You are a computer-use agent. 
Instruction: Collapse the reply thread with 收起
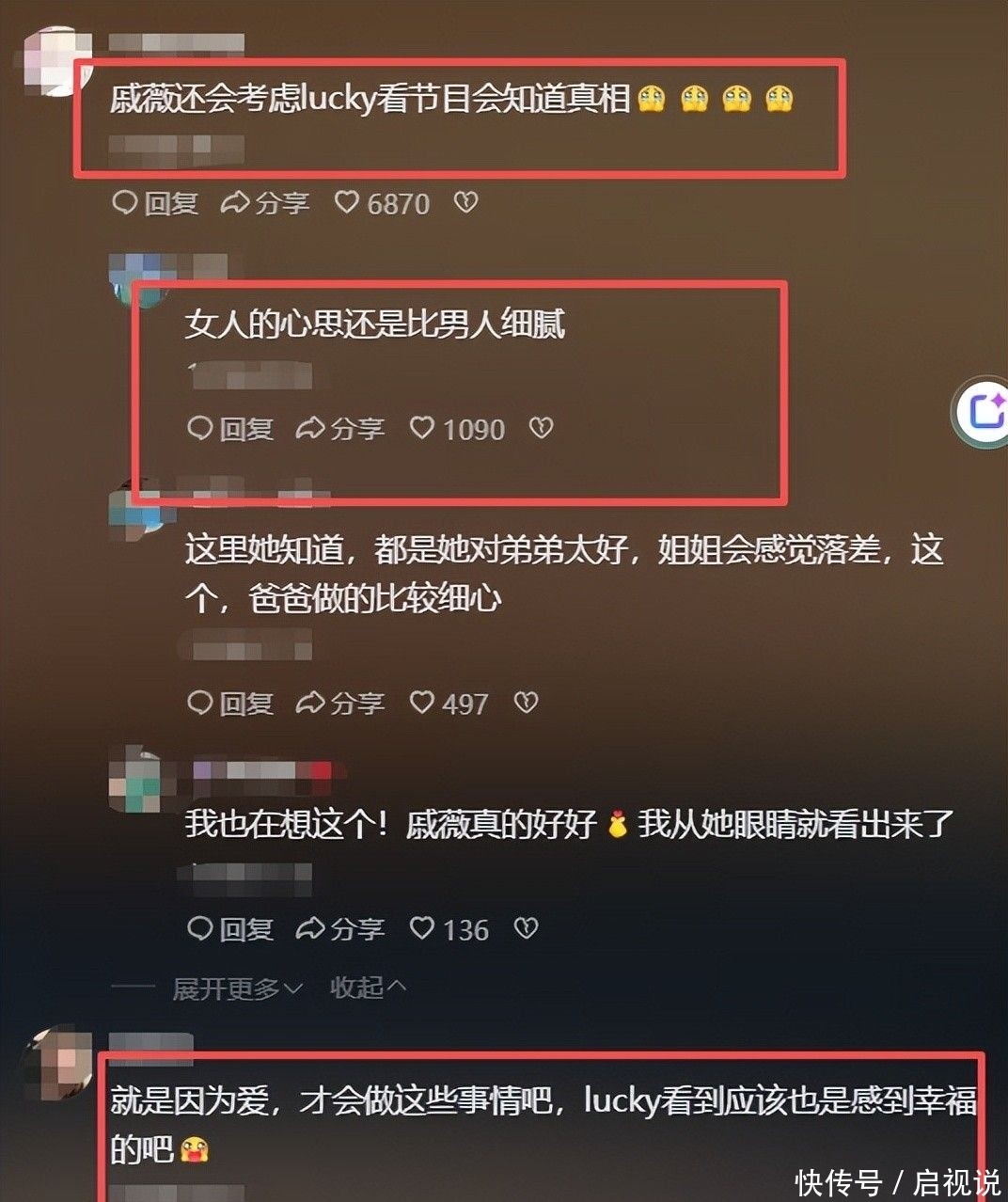368,988
